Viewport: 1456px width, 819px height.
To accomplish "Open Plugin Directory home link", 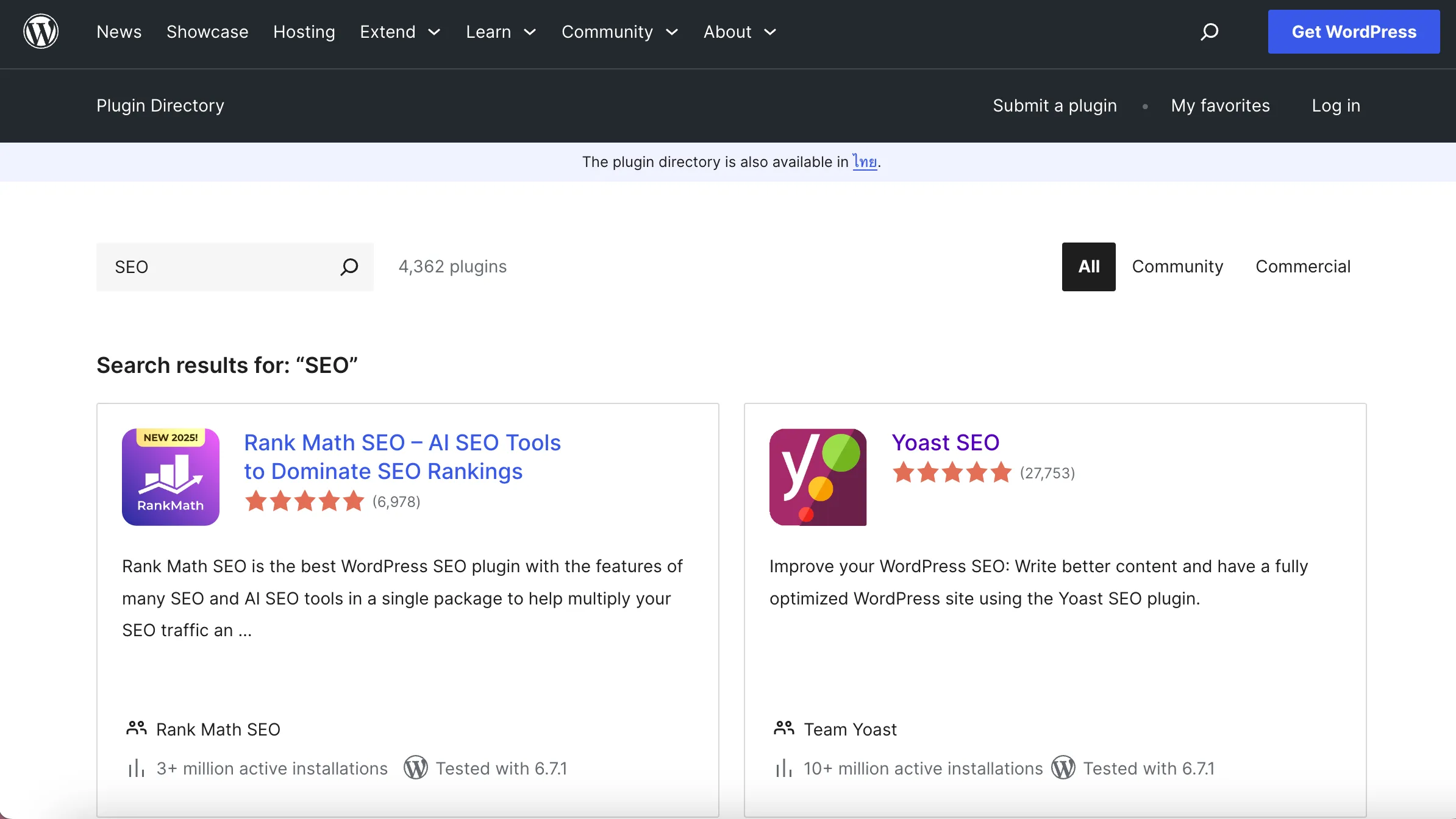I will click(x=160, y=105).
